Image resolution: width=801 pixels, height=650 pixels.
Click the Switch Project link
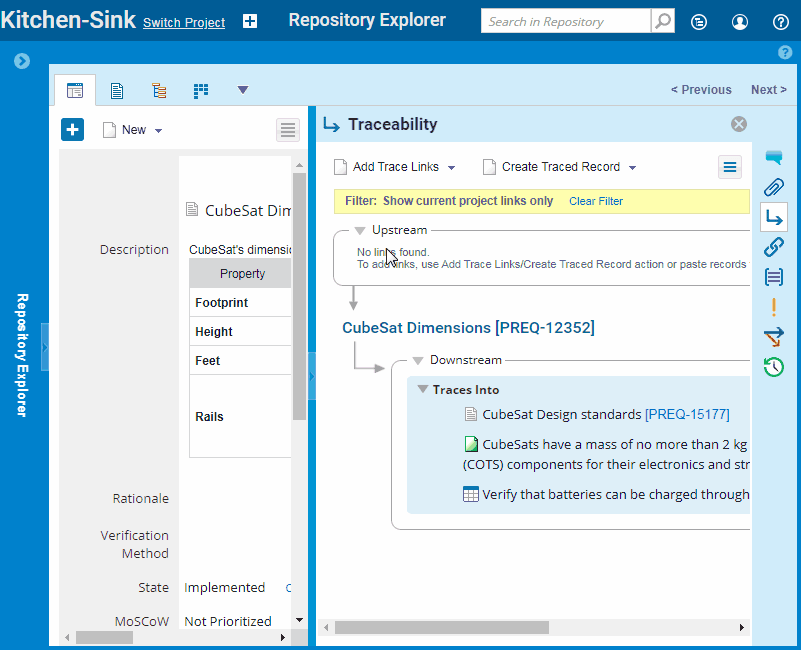click(x=184, y=22)
